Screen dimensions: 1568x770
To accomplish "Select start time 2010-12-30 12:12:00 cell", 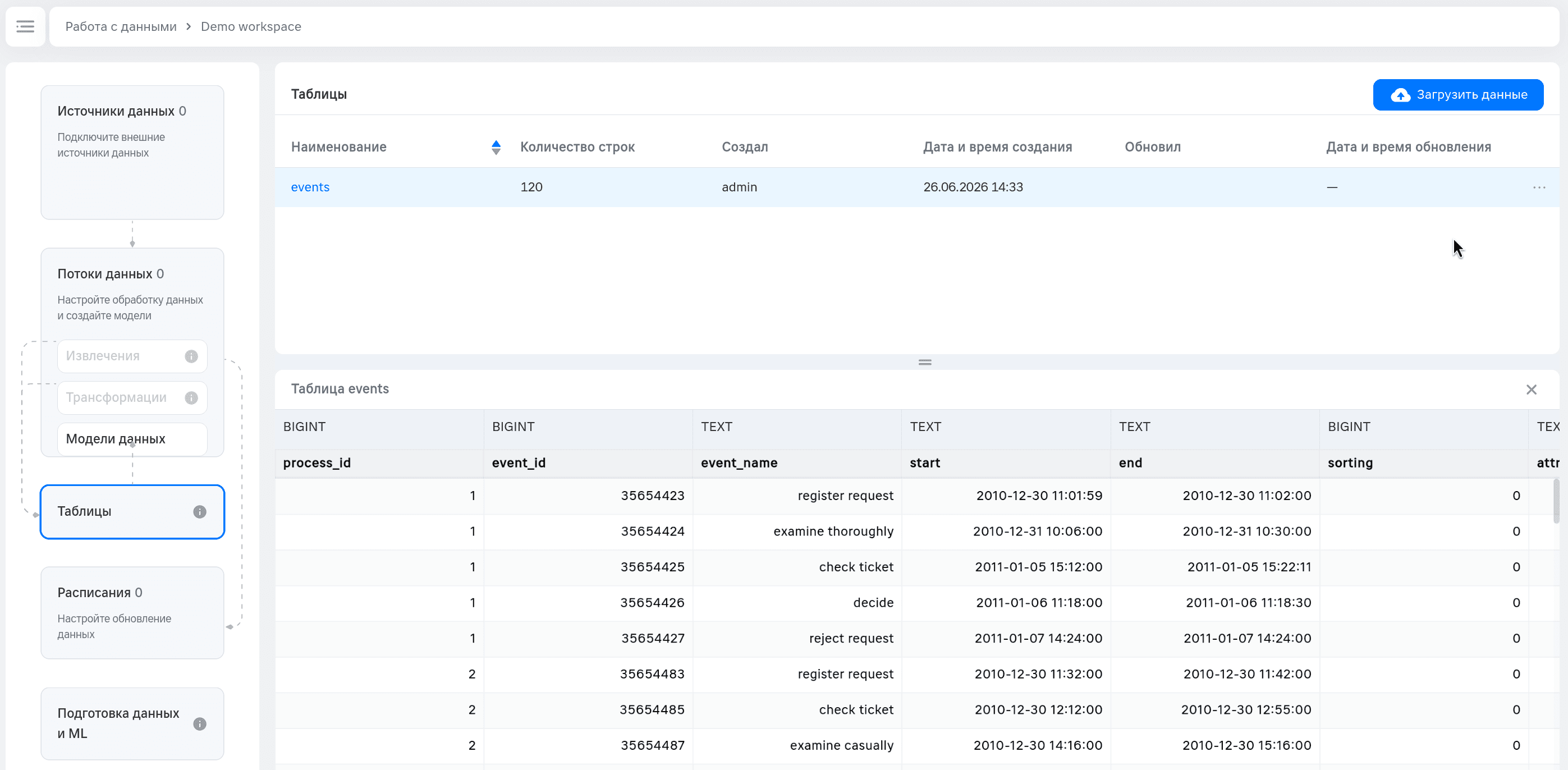I will (x=1006, y=710).
